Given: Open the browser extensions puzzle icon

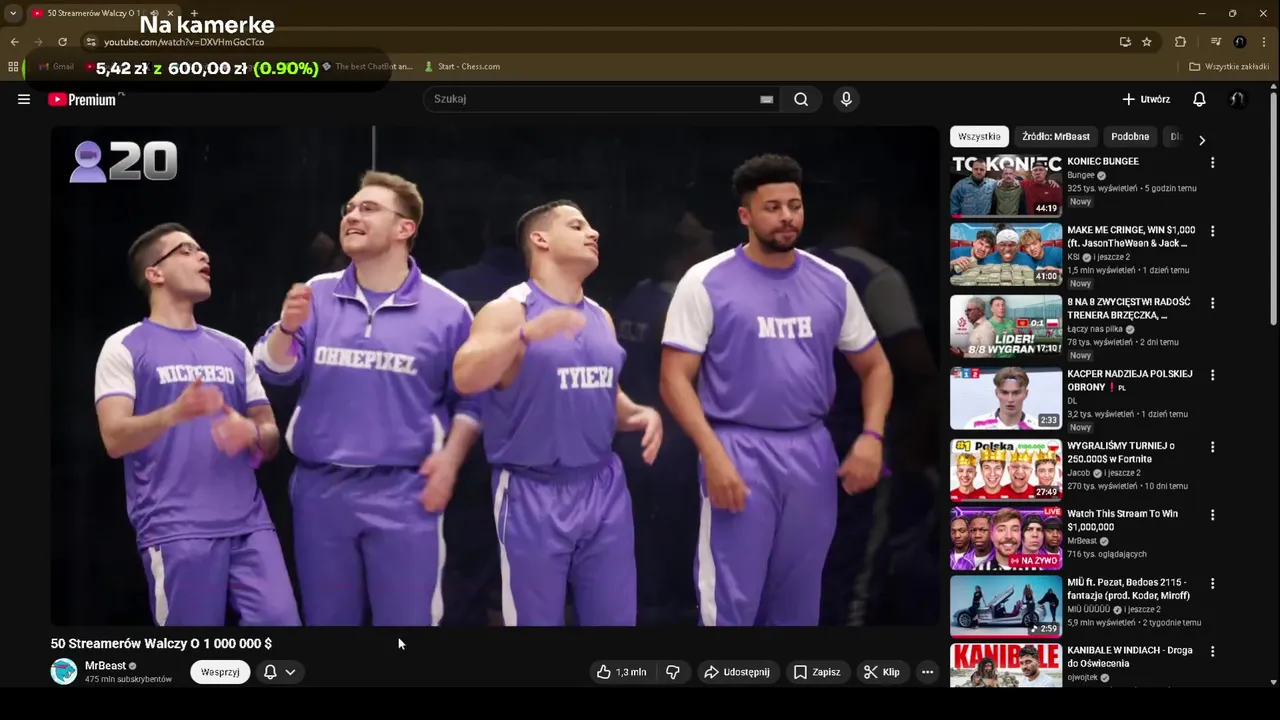Looking at the screenshot, I should [1180, 42].
